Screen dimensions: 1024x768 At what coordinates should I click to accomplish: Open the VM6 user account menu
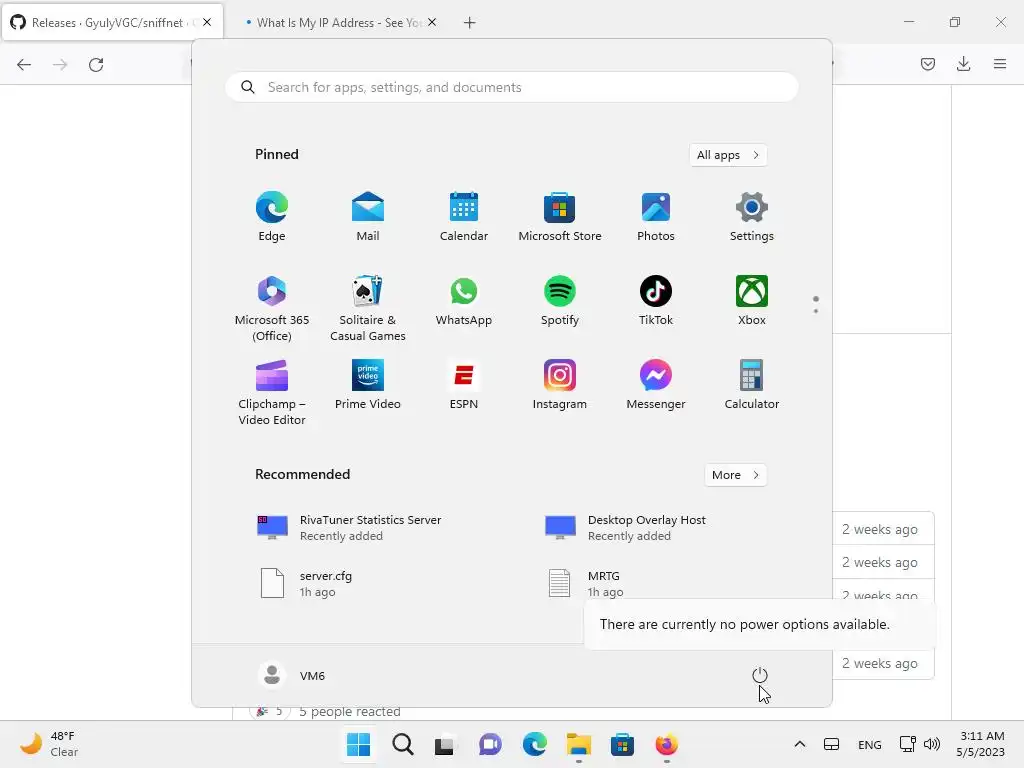[292, 675]
